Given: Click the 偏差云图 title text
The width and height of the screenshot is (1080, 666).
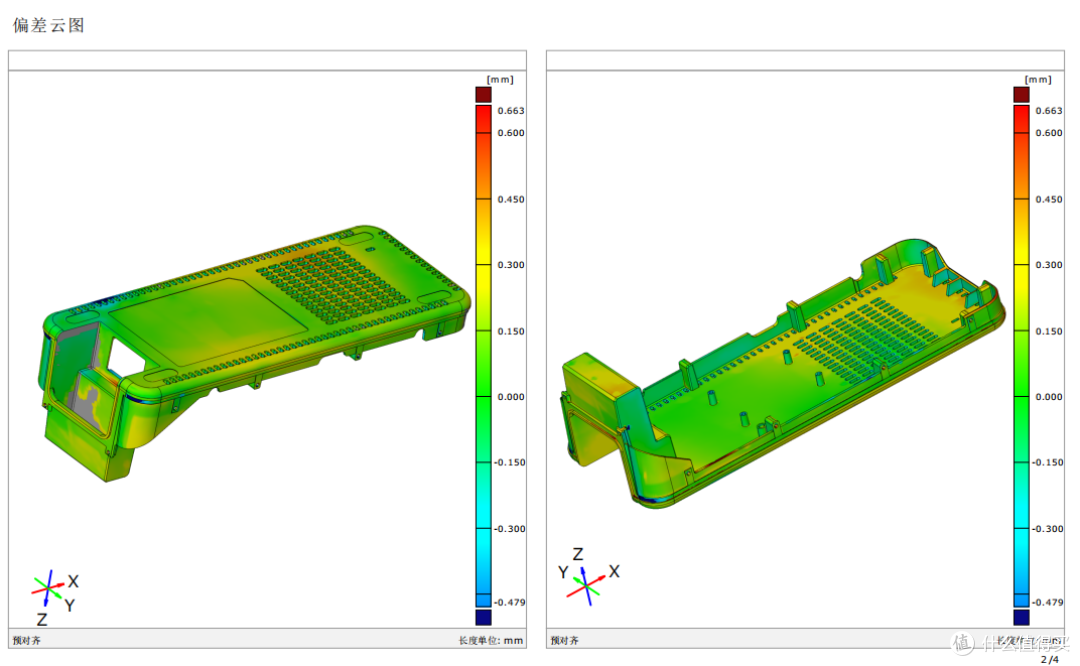Looking at the screenshot, I should coord(48,25).
